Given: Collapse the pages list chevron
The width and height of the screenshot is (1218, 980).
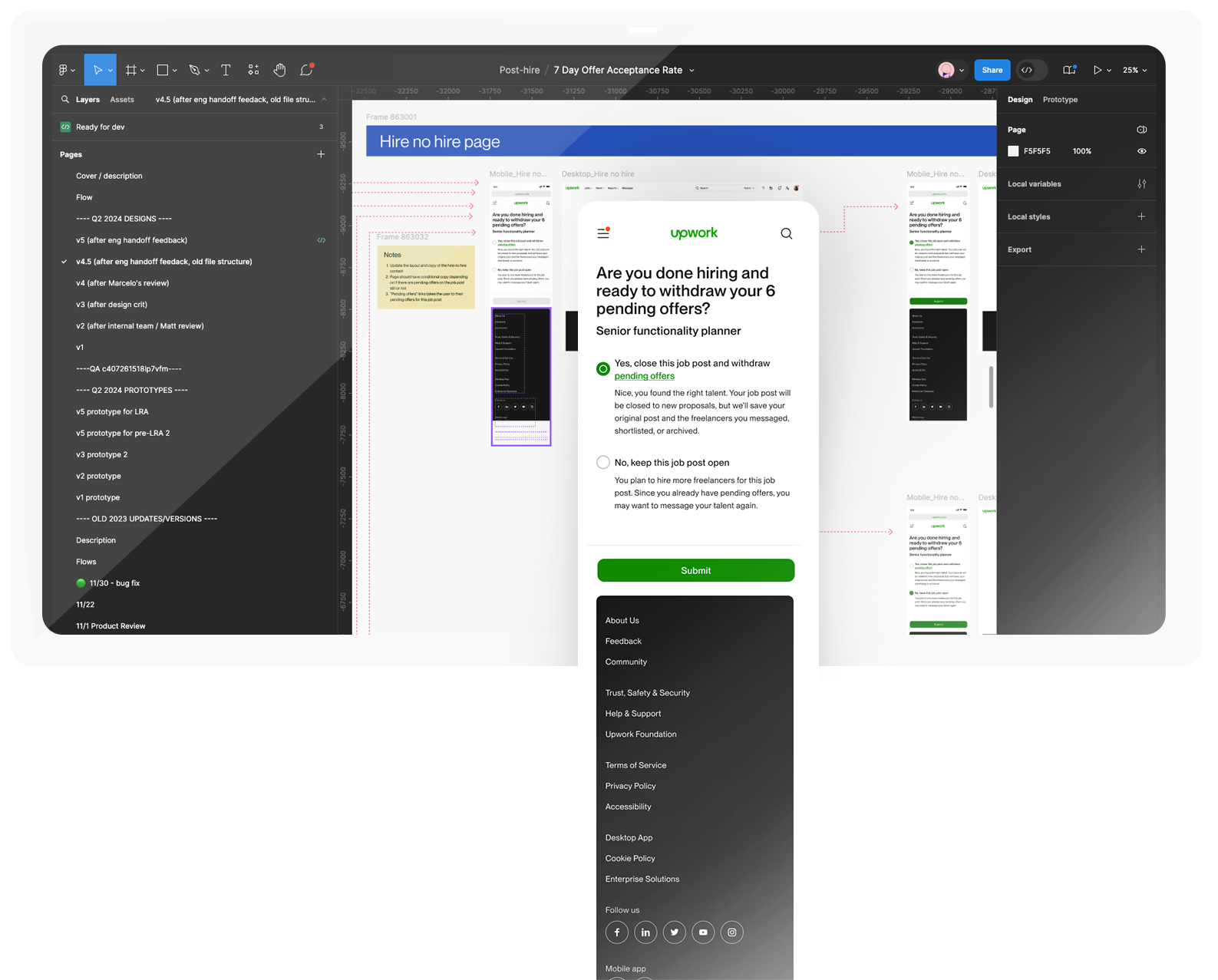Looking at the screenshot, I should point(324,100).
